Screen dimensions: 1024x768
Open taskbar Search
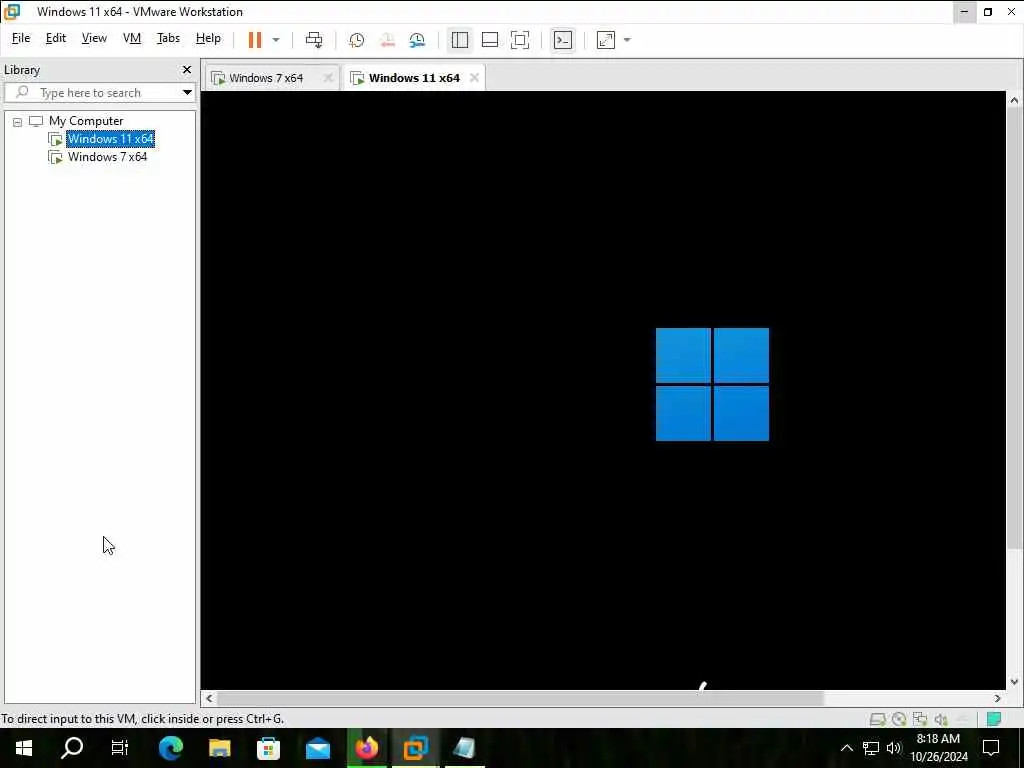pyautogui.click(x=72, y=748)
